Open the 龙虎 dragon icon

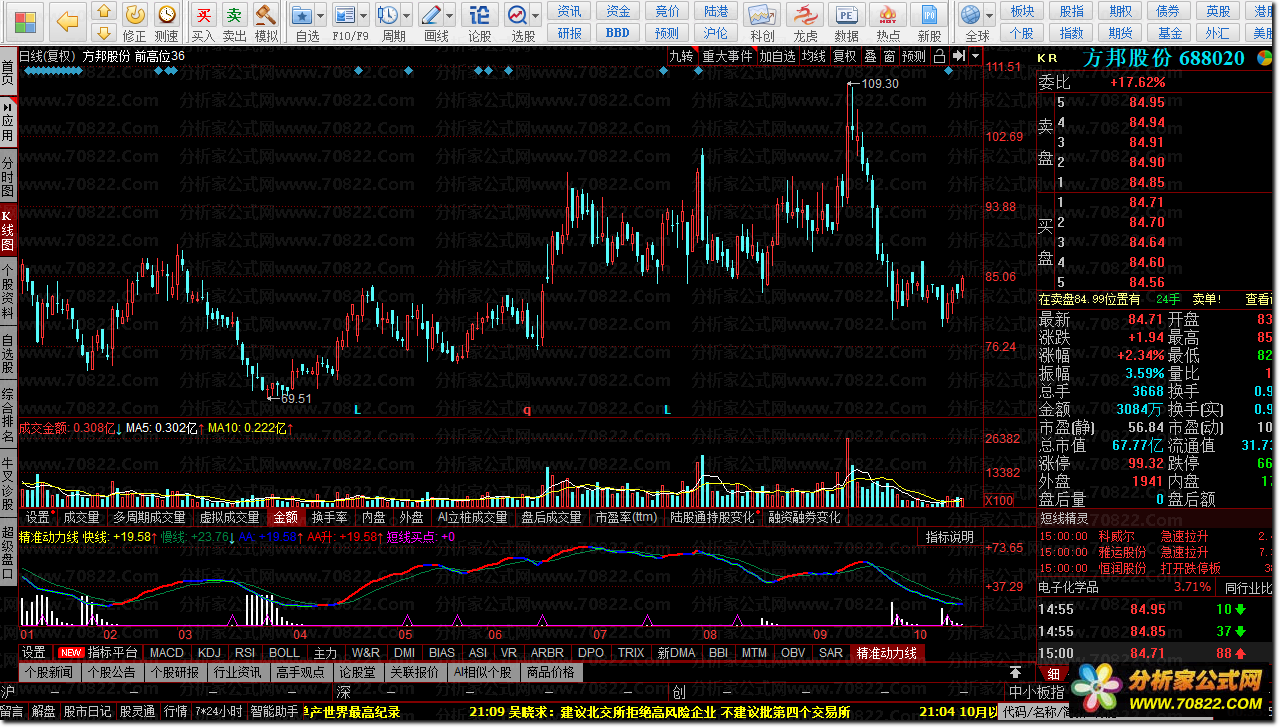coord(804,15)
